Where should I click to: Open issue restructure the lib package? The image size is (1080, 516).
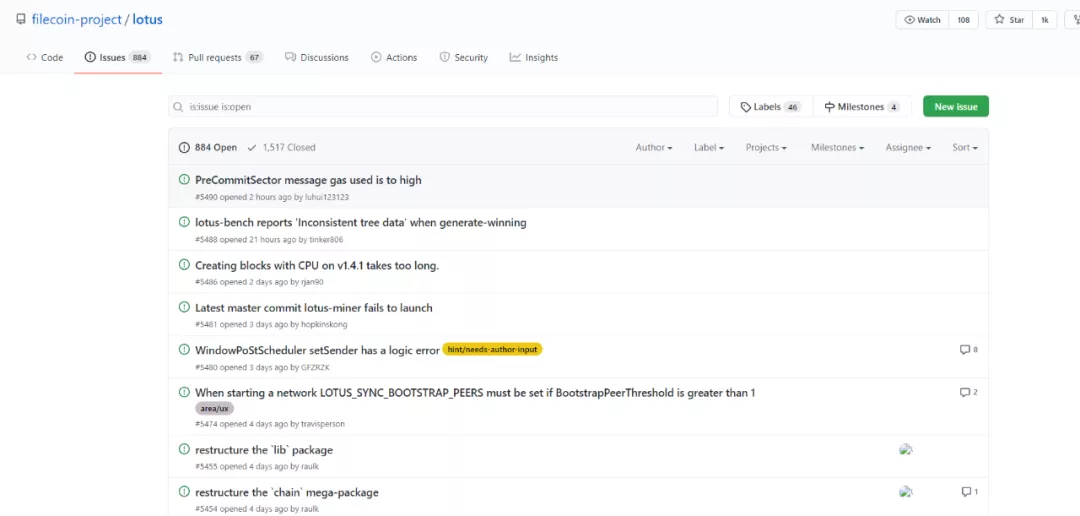coord(264,450)
